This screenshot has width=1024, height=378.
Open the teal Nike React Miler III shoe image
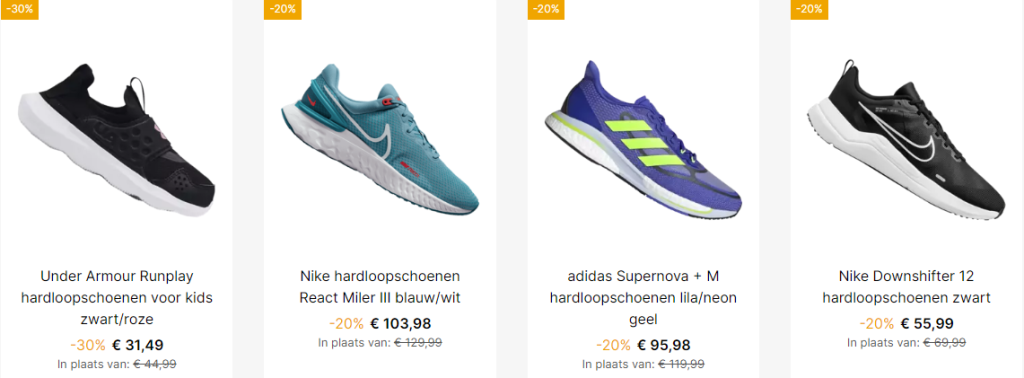pos(379,138)
